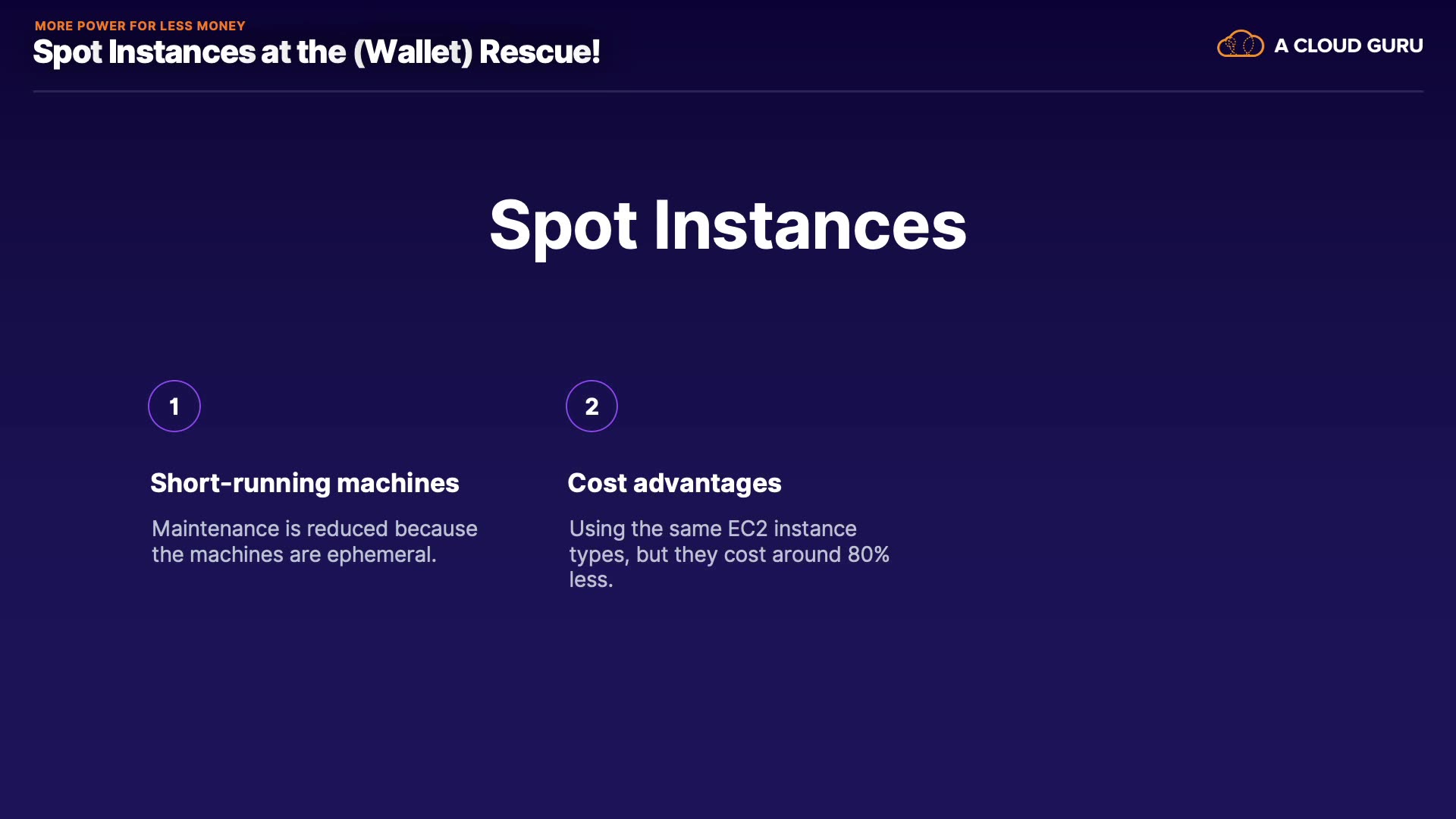Image resolution: width=1456 pixels, height=819 pixels.
Task: Select the MORE POWER FOR LESS MONEY tagline
Action: point(140,26)
